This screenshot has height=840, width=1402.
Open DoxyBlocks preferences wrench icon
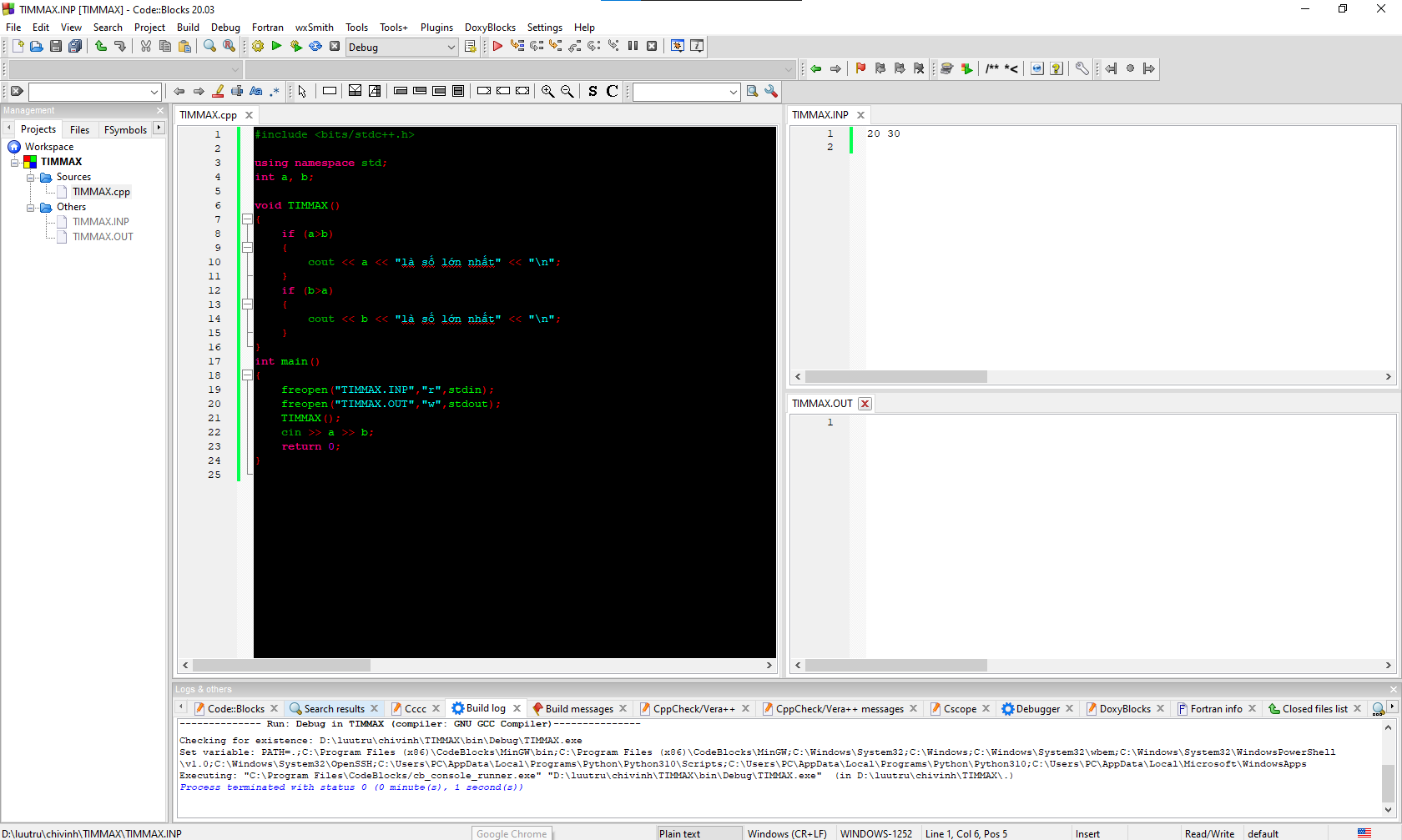point(1082,69)
